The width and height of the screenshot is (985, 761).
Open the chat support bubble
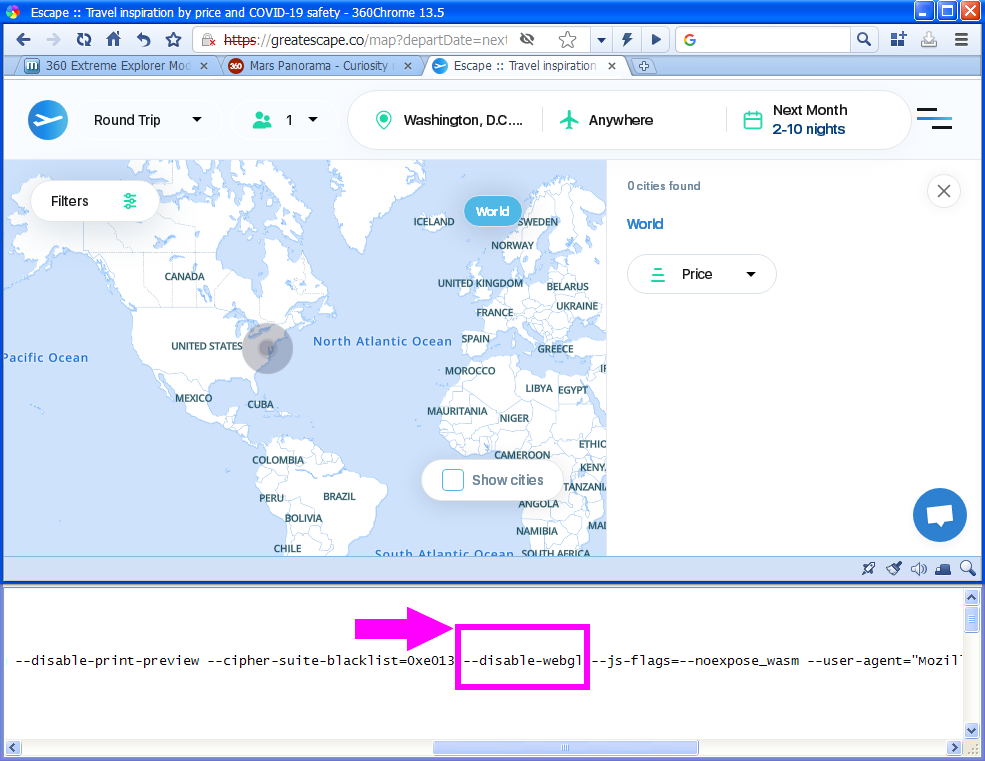(939, 515)
